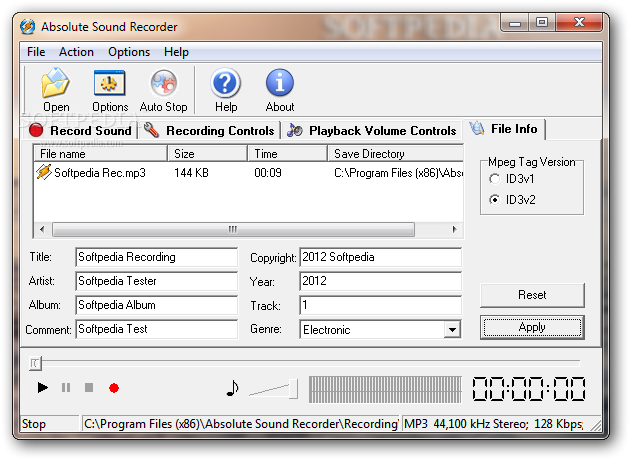Click the 00:00:00 digital time display

tap(529, 388)
